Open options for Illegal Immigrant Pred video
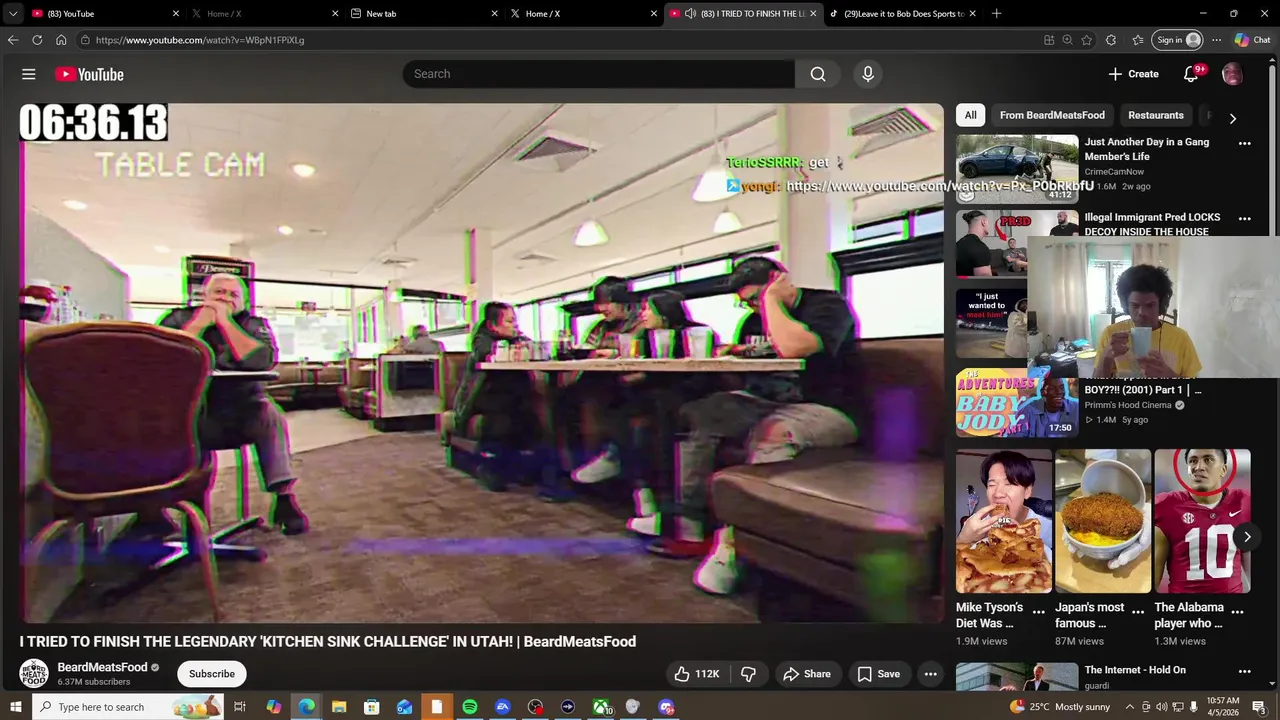The height and width of the screenshot is (720, 1280). point(1244,218)
